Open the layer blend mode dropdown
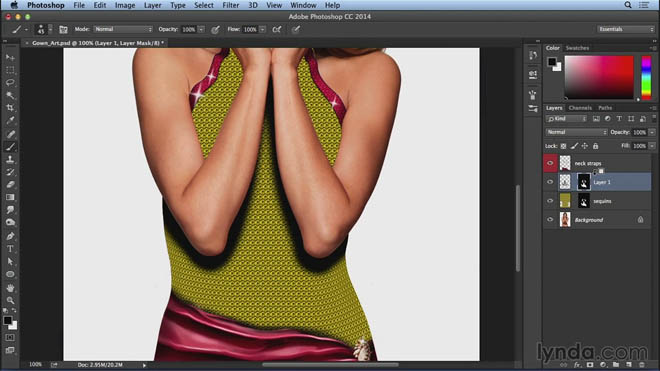Image resolution: width=660 pixels, height=371 pixels. point(576,132)
